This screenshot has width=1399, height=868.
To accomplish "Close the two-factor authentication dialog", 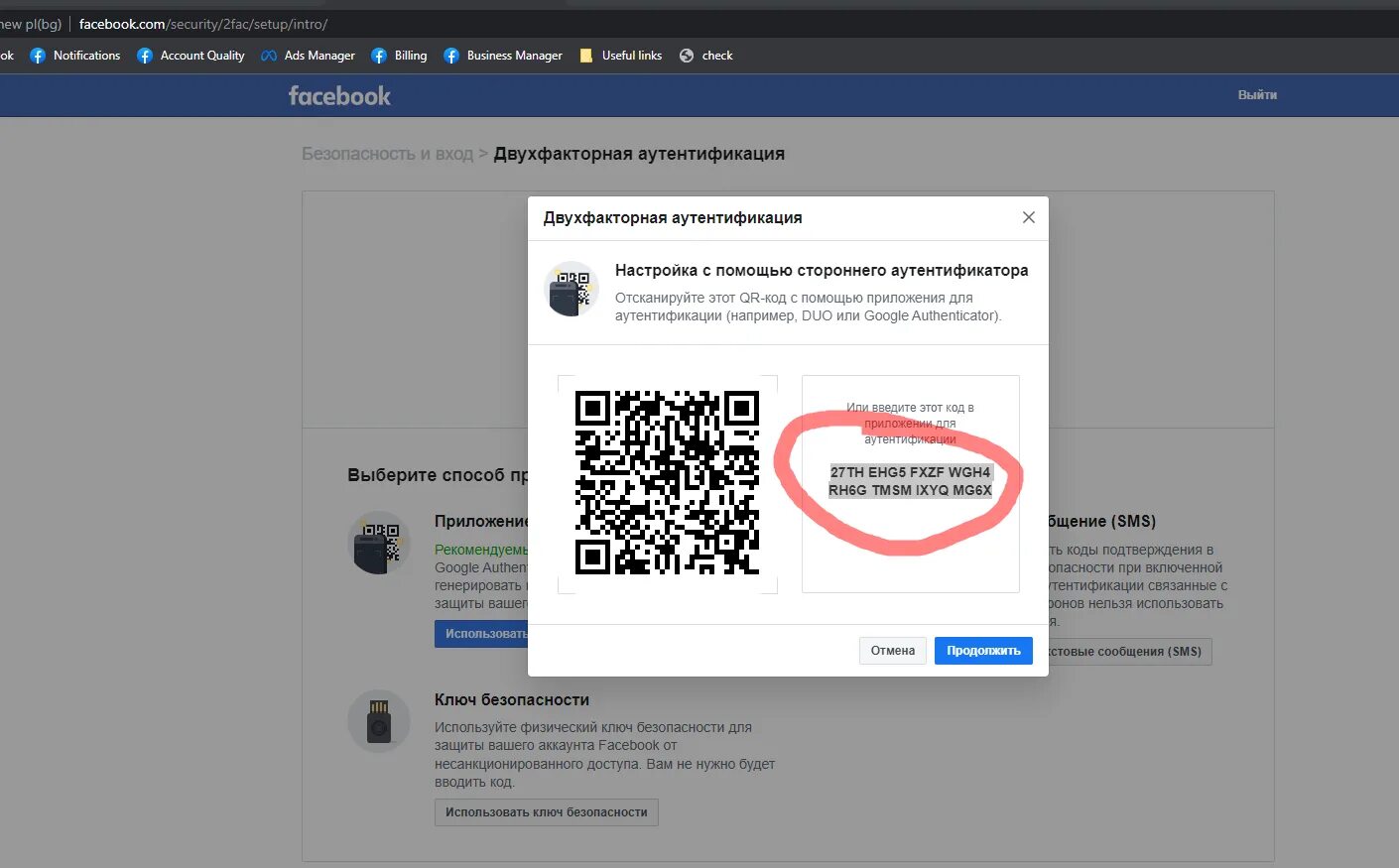I will [x=1029, y=217].
